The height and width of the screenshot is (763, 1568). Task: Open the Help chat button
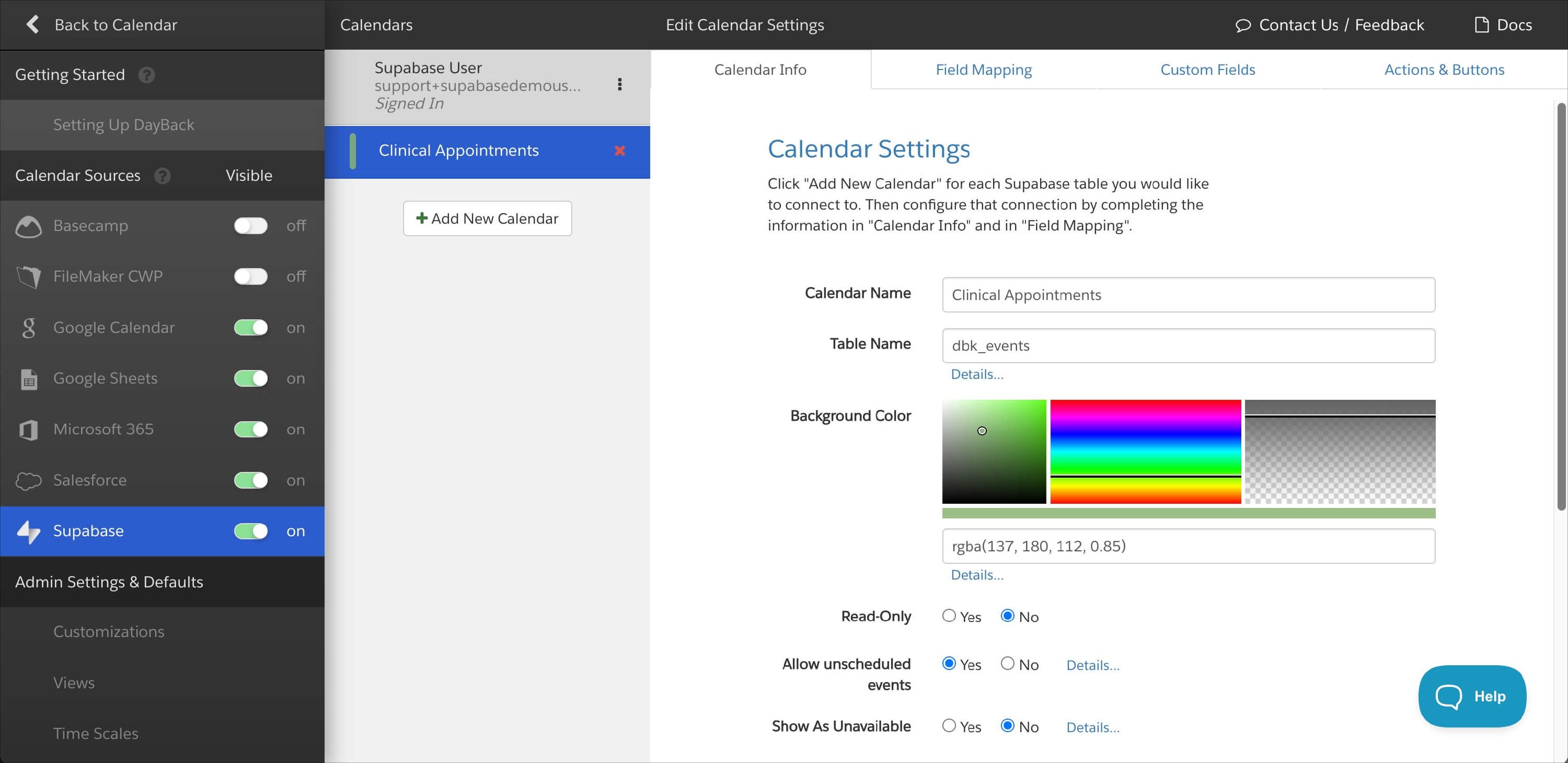(1472, 696)
